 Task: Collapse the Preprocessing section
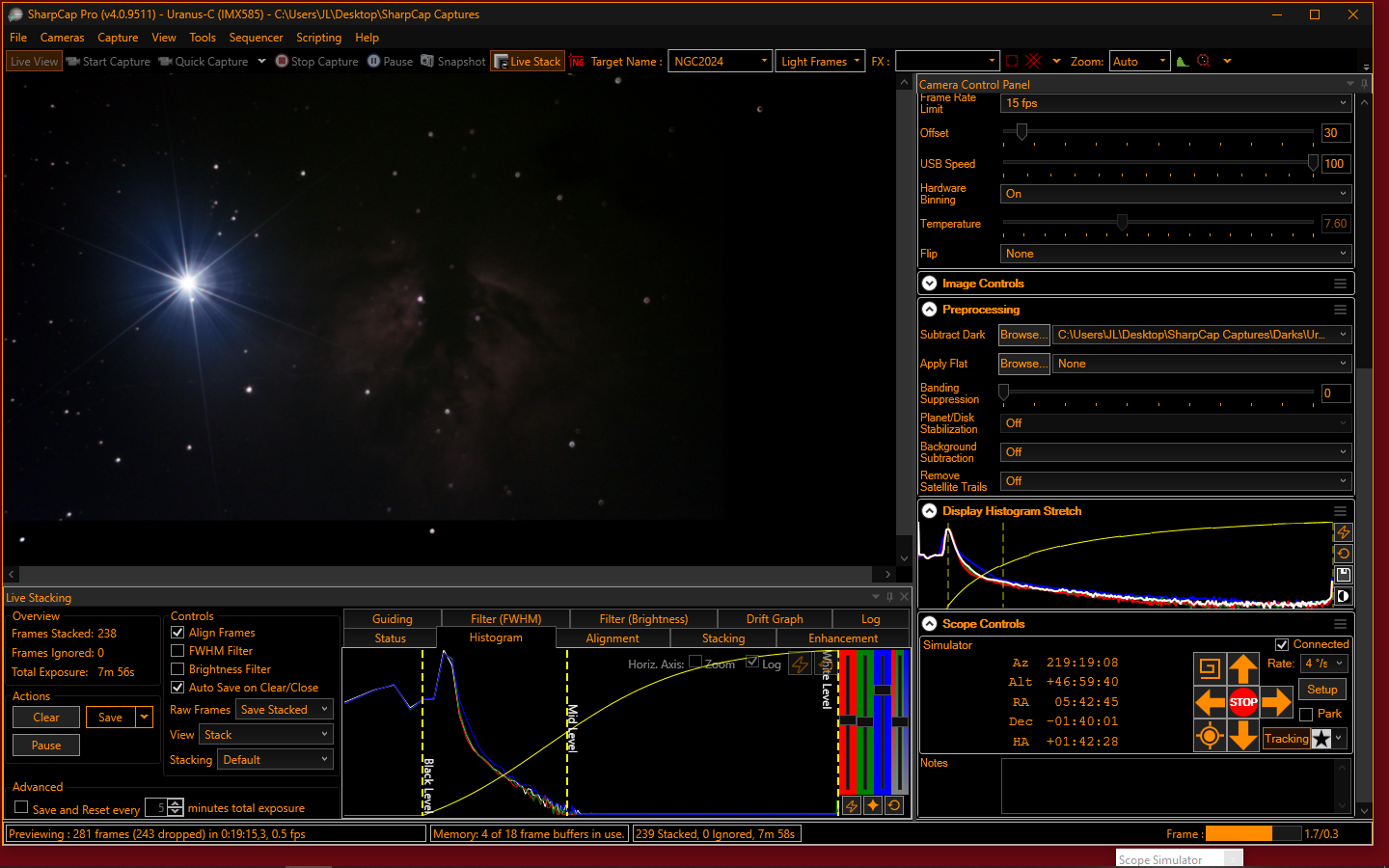tap(930, 310)
